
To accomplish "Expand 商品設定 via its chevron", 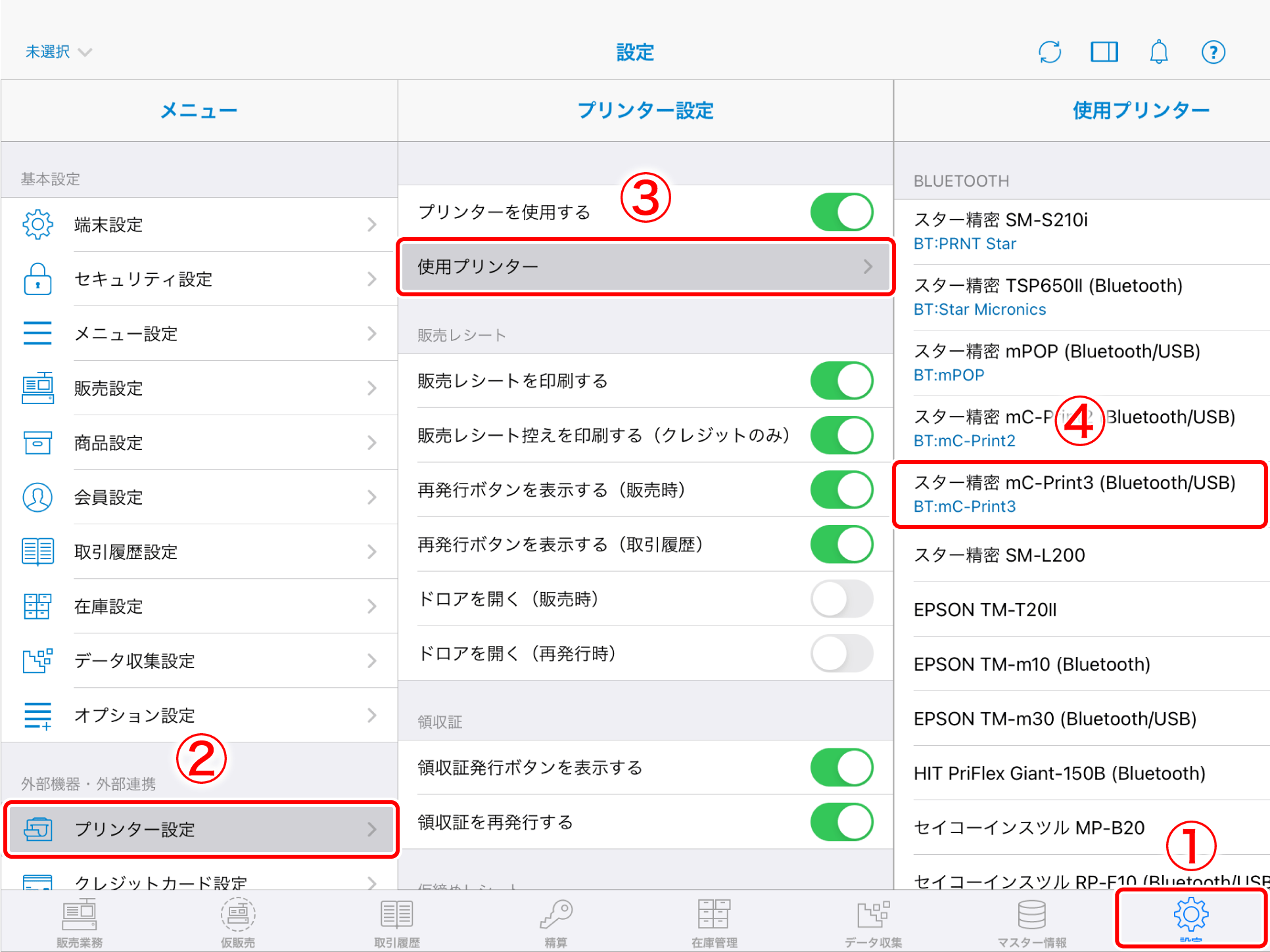I will (x=372, y=443).
